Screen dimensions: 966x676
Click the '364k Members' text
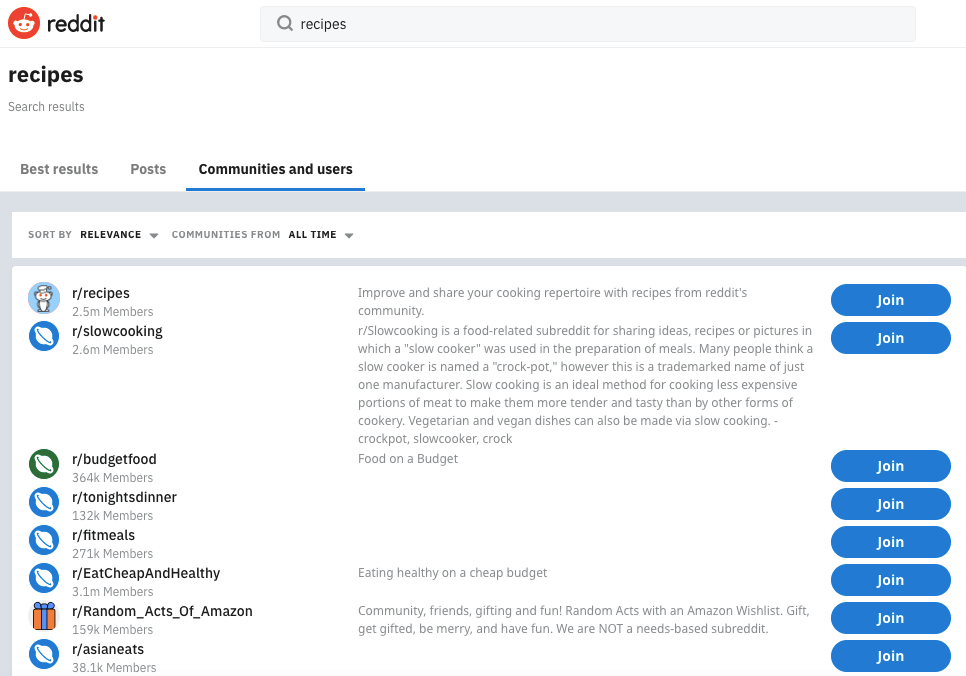click(113, 478)
